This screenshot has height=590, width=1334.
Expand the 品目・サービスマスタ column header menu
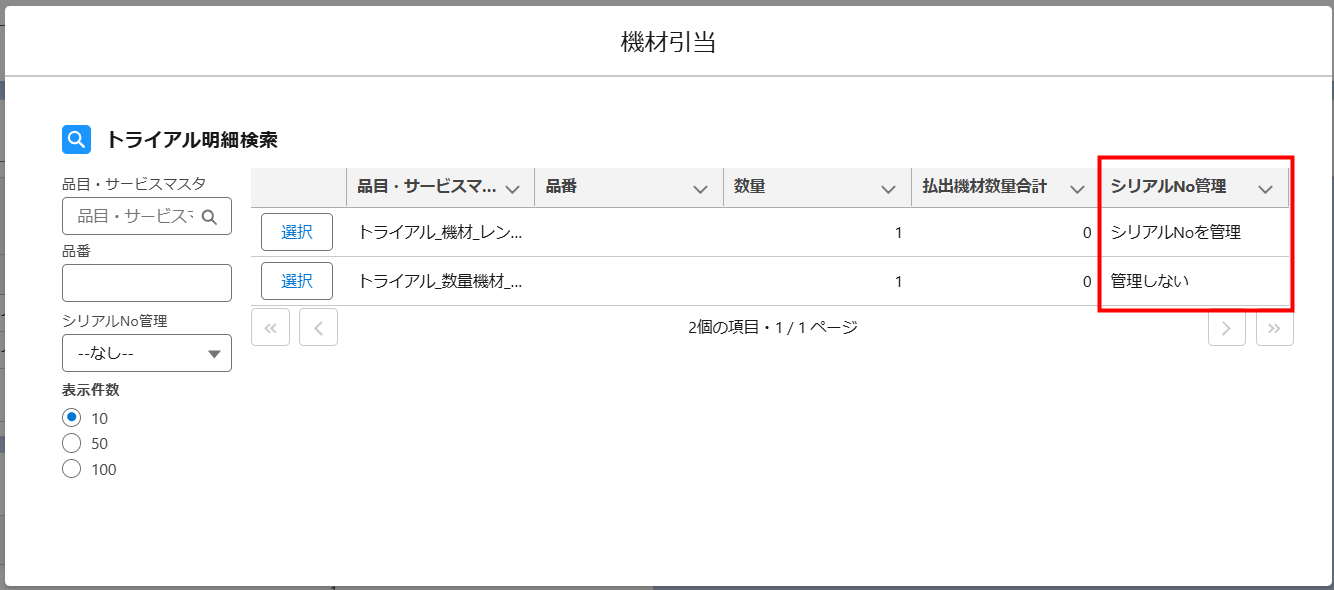[513, 188]
